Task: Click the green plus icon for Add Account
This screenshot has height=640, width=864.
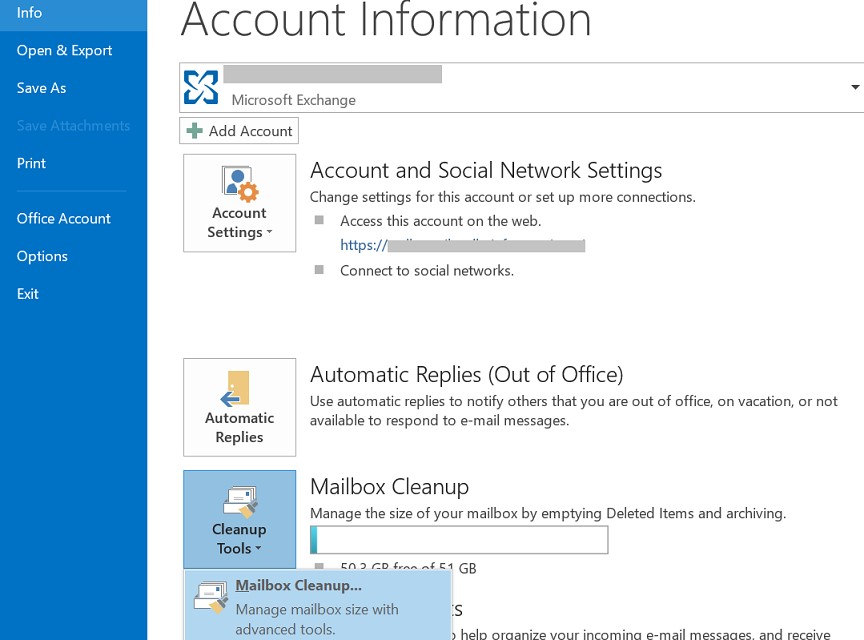Action: [195, 131]
